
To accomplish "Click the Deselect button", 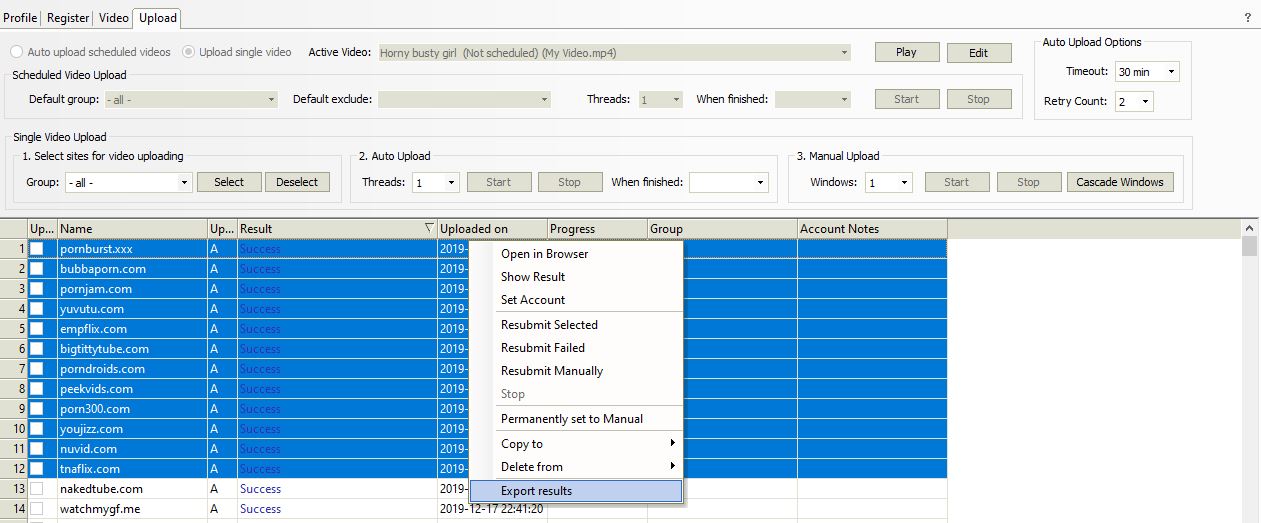I will click(x=297, y=182).
